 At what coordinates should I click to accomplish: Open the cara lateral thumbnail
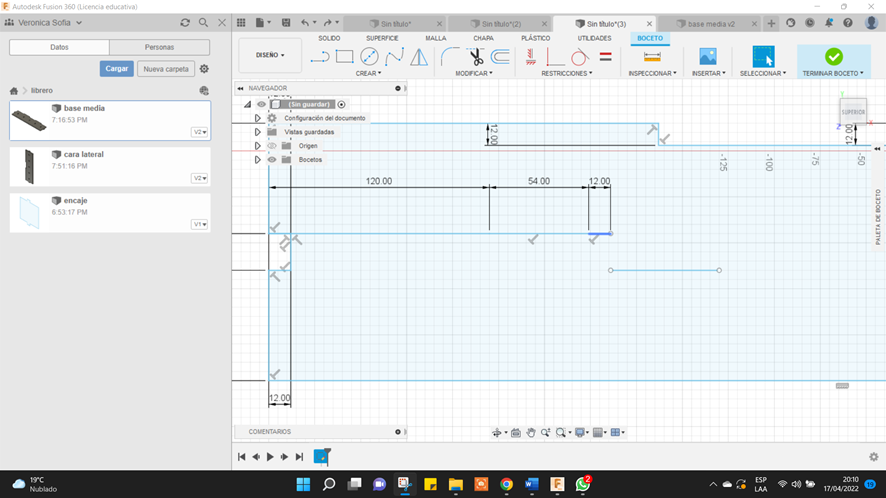pyautogui.click(x=29, y=166)
